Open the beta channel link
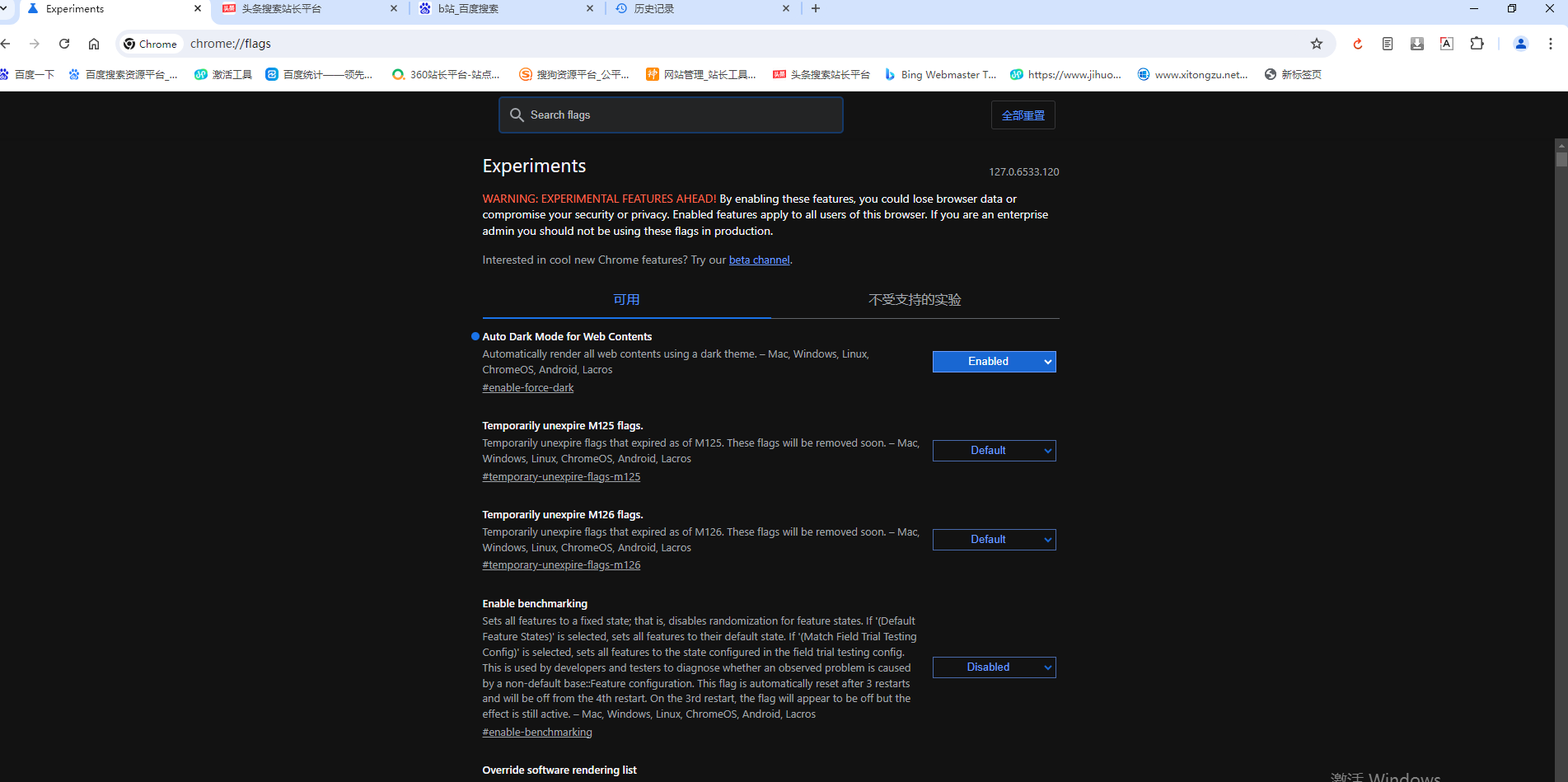The width and height of the screenshot is (1568, 782). (x=759, y=260)
